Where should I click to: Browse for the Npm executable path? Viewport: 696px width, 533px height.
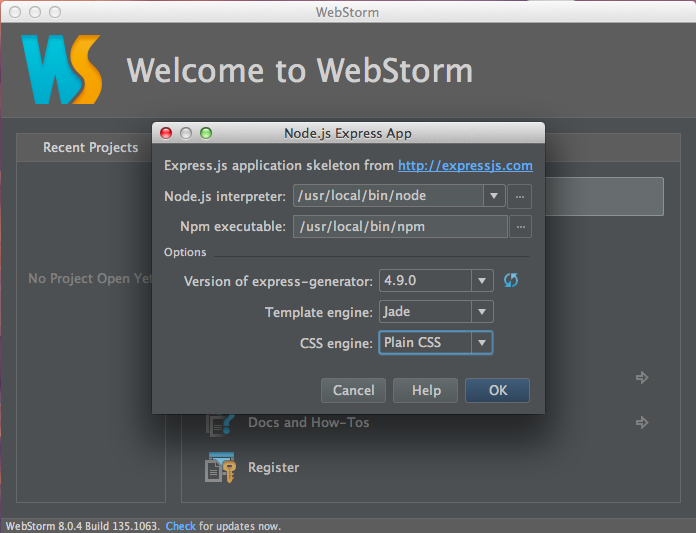click(521, 227)
